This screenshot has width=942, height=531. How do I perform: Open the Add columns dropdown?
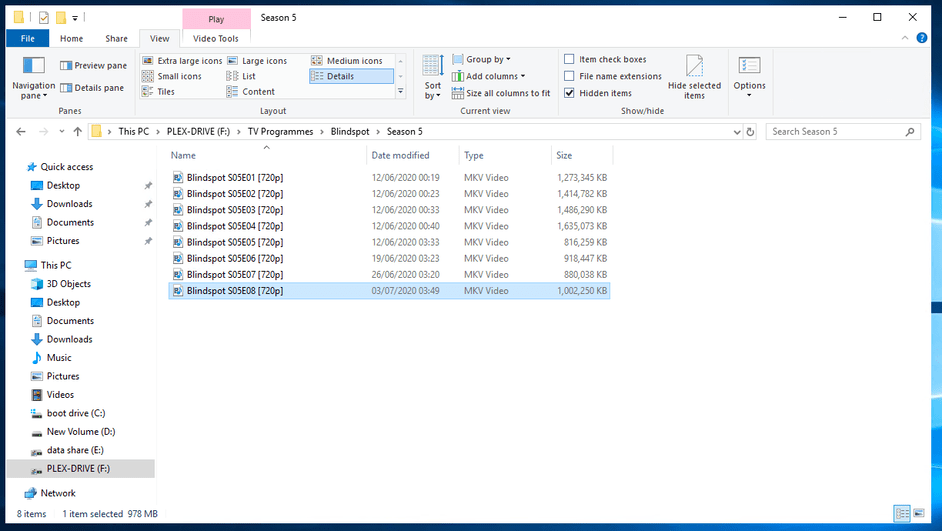488,76
